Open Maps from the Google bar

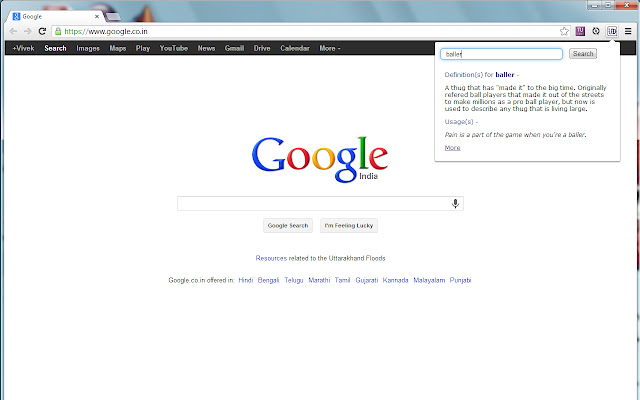pyautogui.click(x=118, y=48)
